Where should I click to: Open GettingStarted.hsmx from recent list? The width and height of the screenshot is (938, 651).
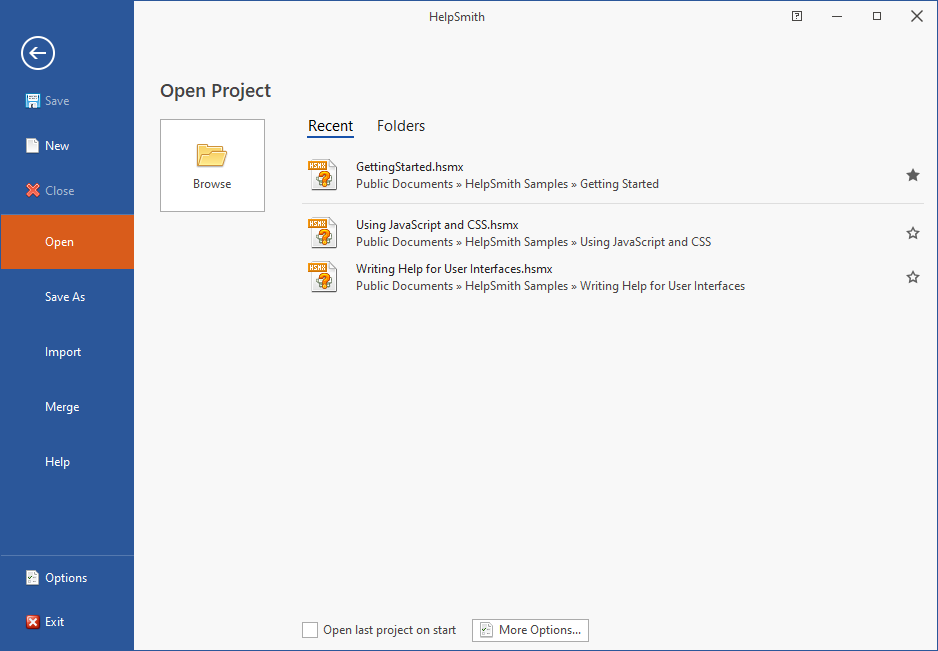[x=410, y=167]
